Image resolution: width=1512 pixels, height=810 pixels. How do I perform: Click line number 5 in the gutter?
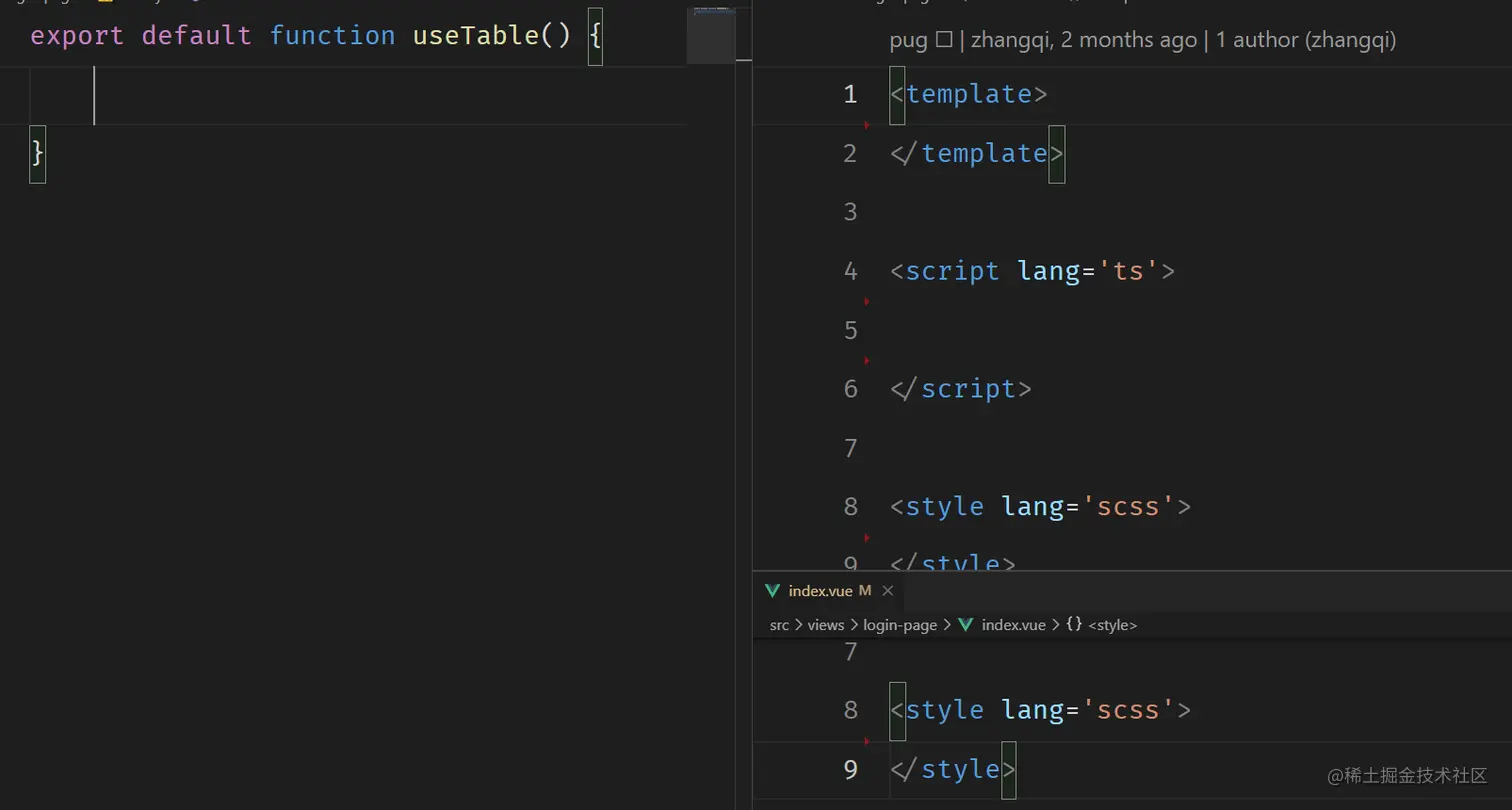(850, 330)
